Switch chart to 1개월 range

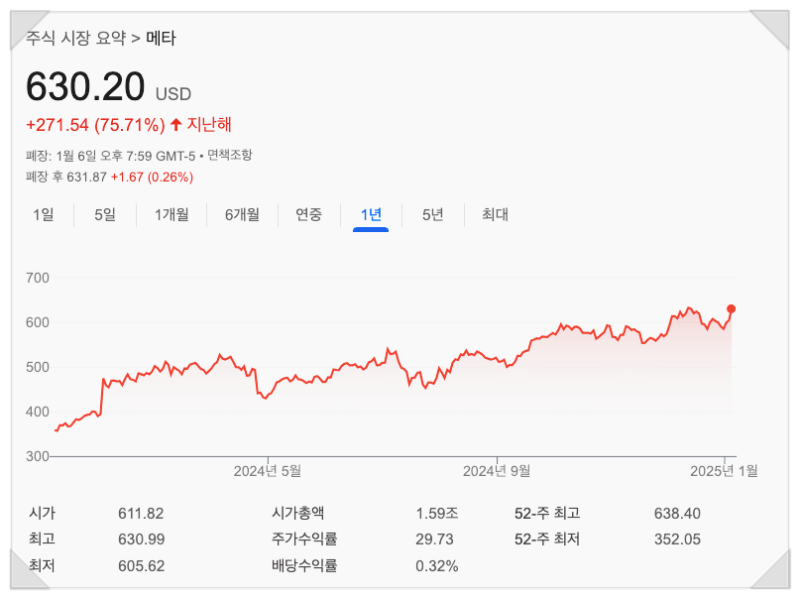coord(172,214)
